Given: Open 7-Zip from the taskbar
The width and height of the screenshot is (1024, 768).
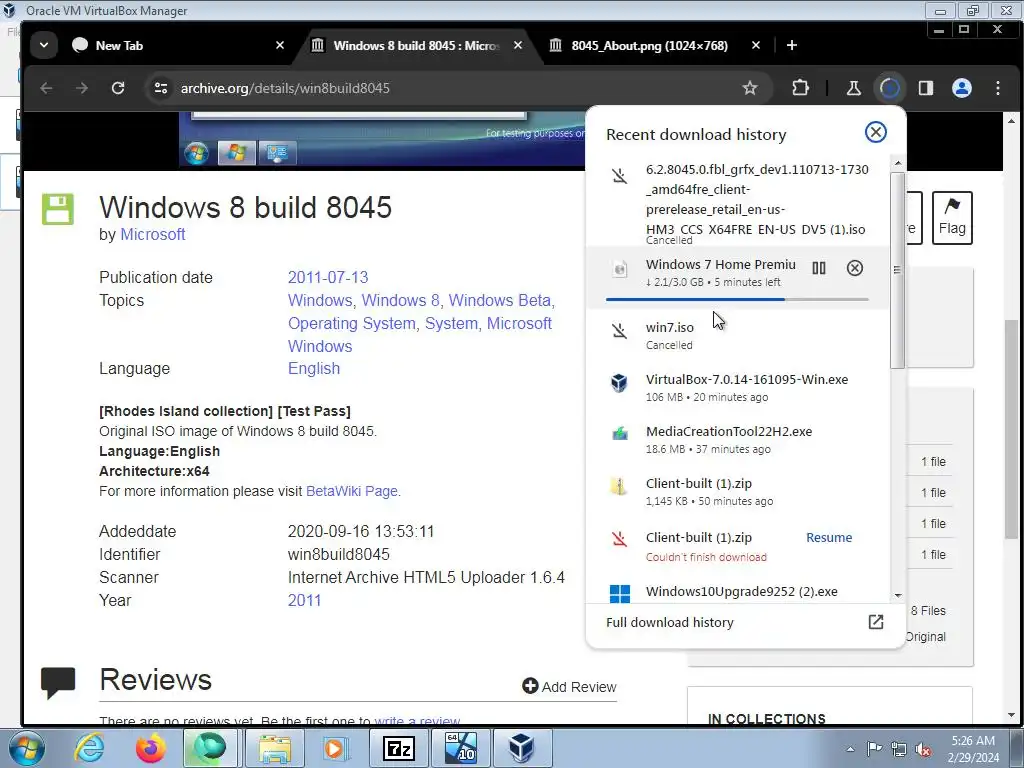Looking at the screenshot, I should click(x=400, y=748).
